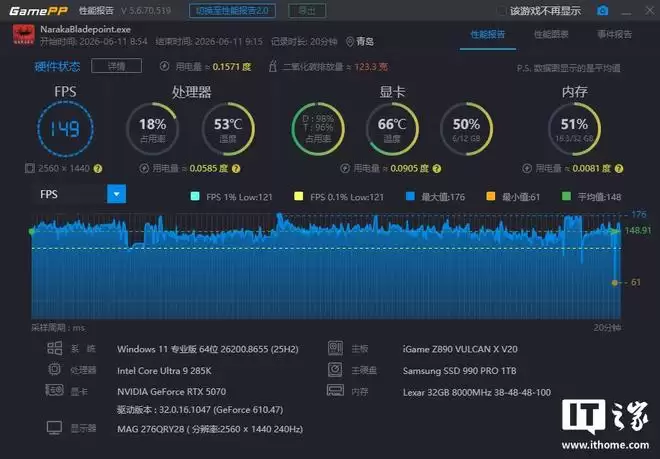Viewport: 660px width, 459px height.
Task: Click the Windows 11 专业版 system text
Action: pyautogui.click(x=208, y=349)
